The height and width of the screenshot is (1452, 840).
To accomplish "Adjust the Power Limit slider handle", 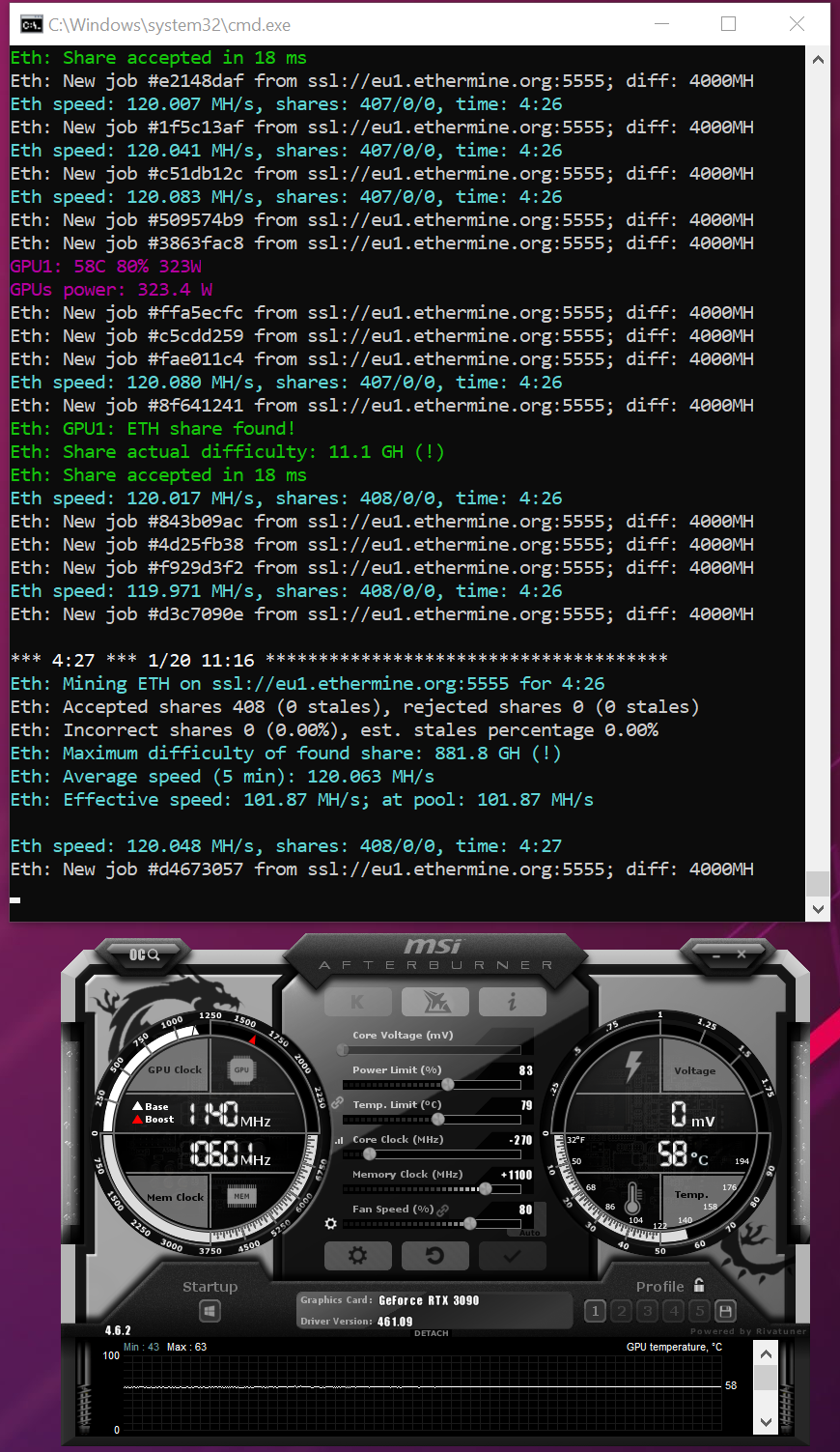I will coord(448,1084).
